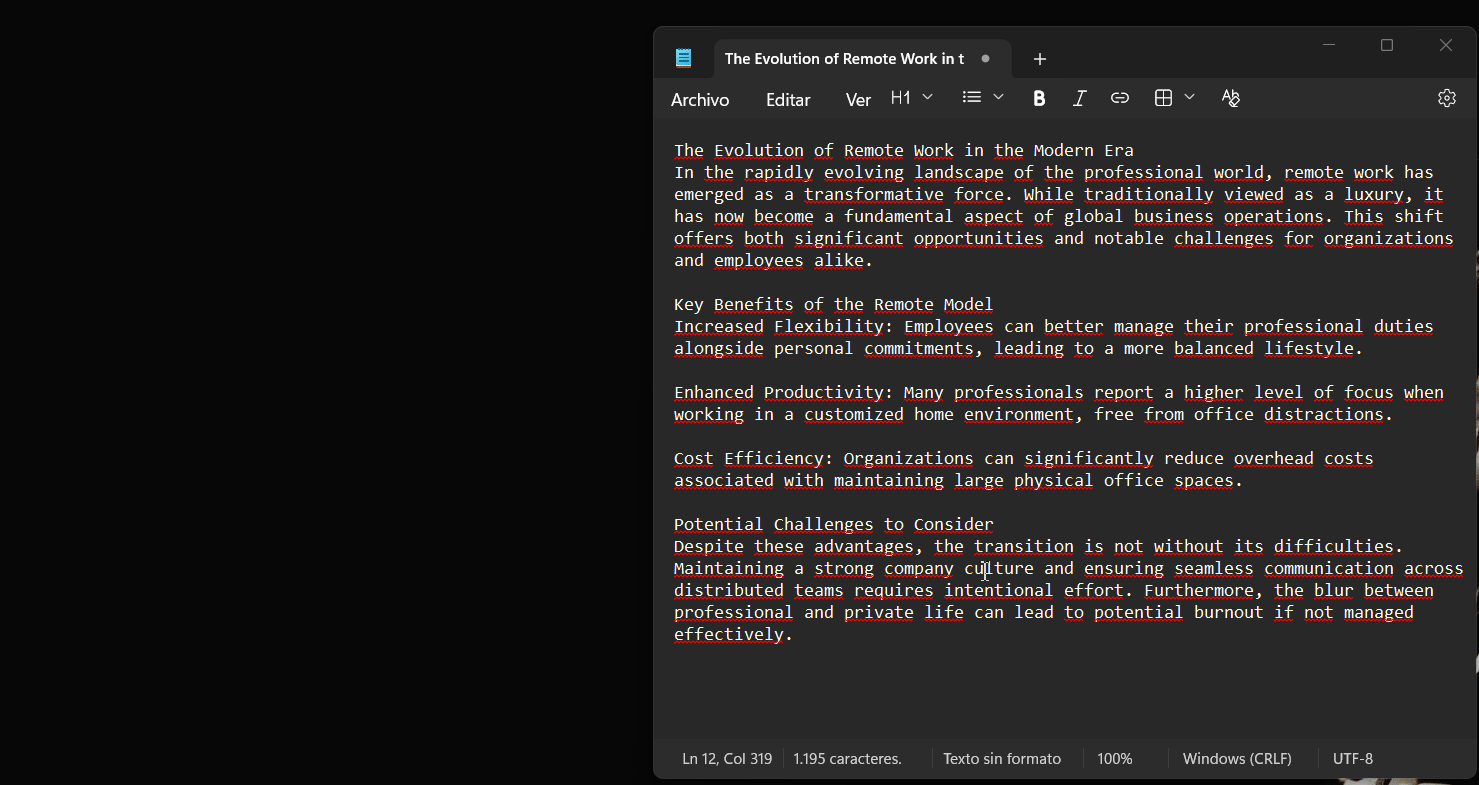Screen dimensions: 1479x785
Task: Open the Ver menu
Action: coord(857,99)
